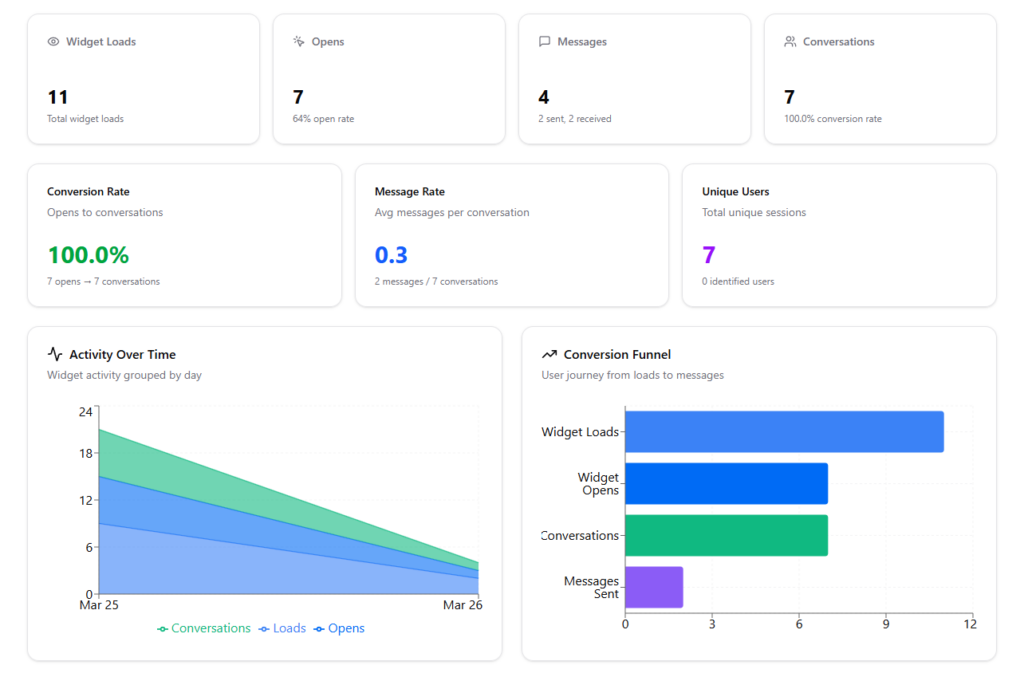Click the purple 7 unique users value
Viewport: 1024px width, 677px height.
click(708, 255)
